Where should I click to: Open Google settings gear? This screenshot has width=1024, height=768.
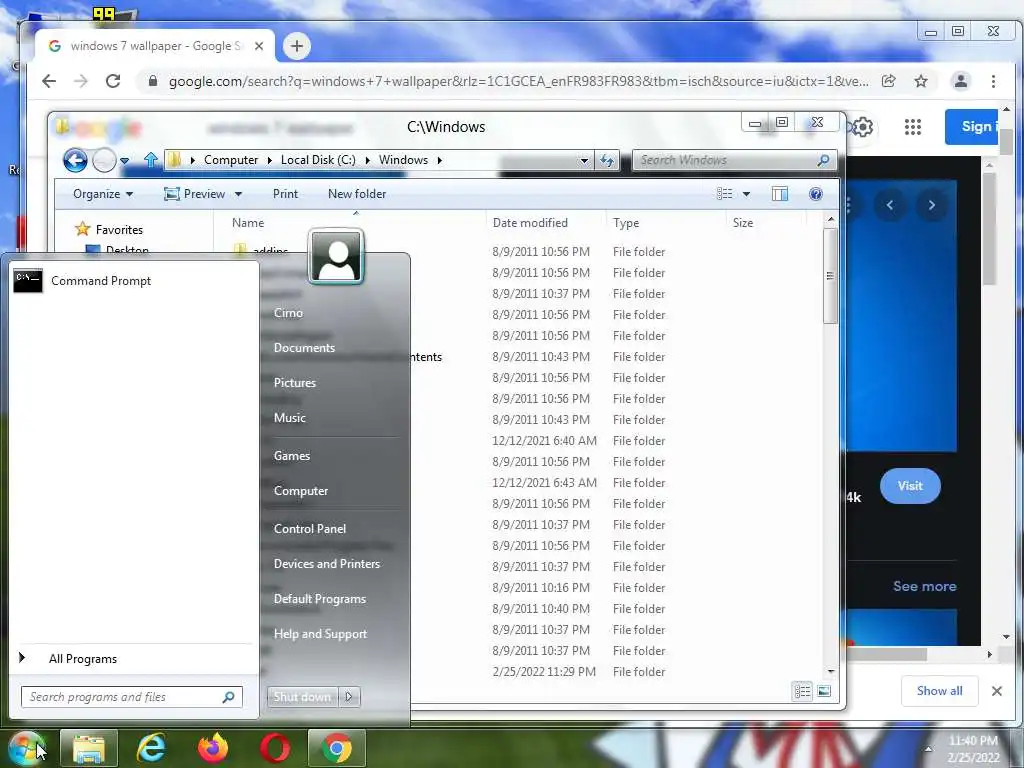click(863, 127)
